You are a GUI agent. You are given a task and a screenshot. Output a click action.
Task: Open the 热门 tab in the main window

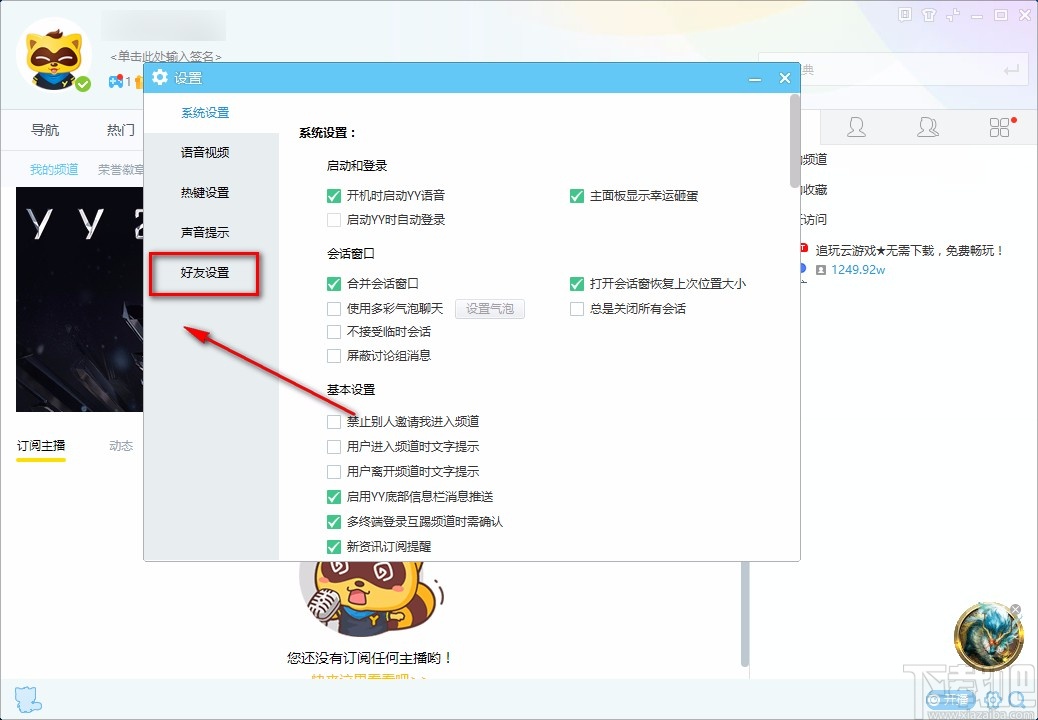pos(121,130)
